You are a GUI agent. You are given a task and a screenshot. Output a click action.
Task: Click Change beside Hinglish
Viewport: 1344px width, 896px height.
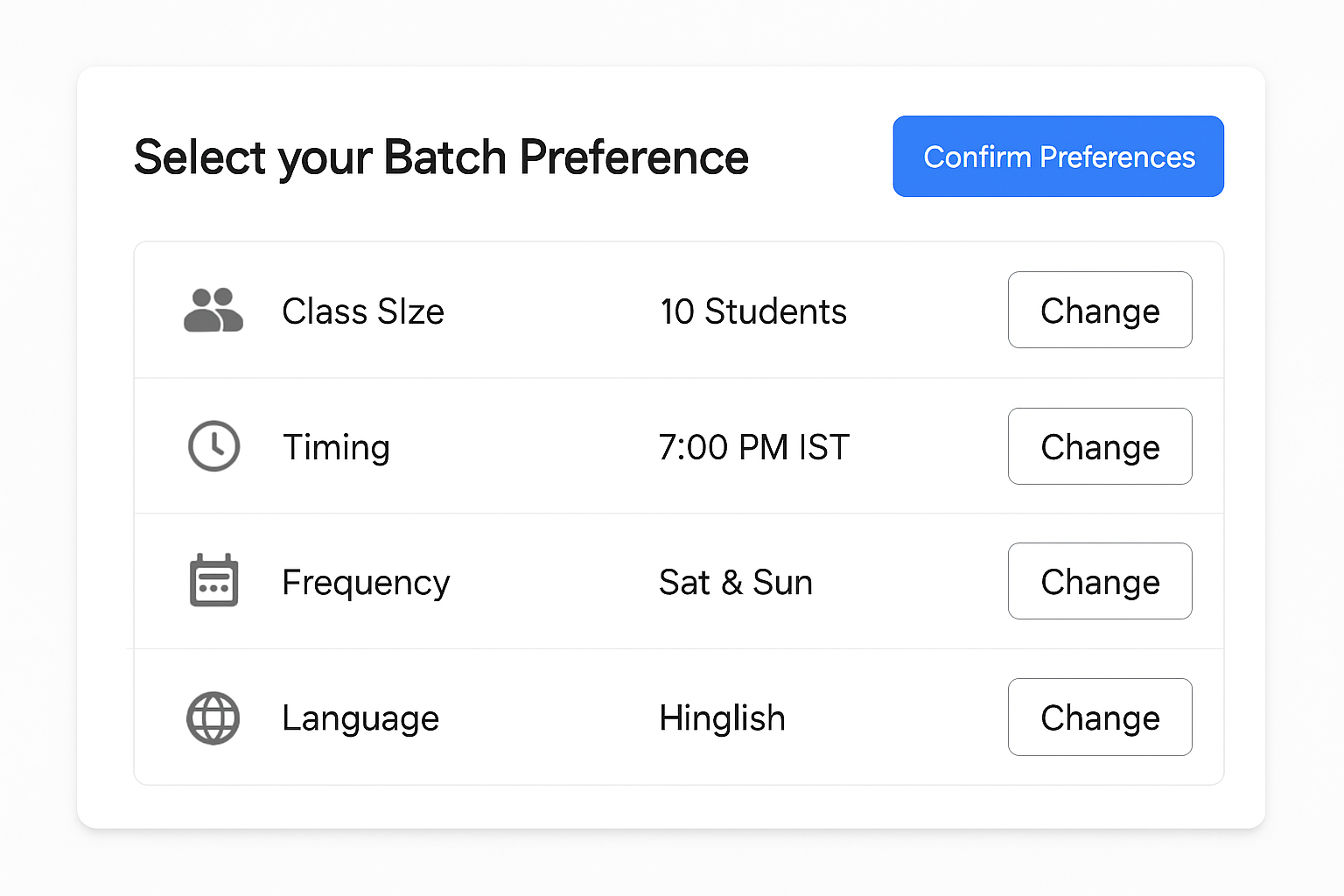[x=1100, y=717]
